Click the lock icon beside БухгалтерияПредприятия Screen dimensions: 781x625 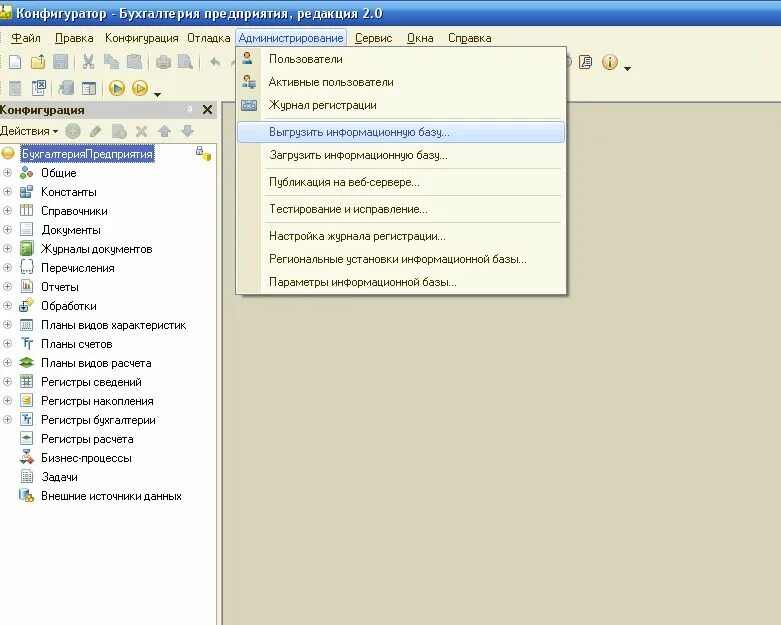[x=203, y=153]
